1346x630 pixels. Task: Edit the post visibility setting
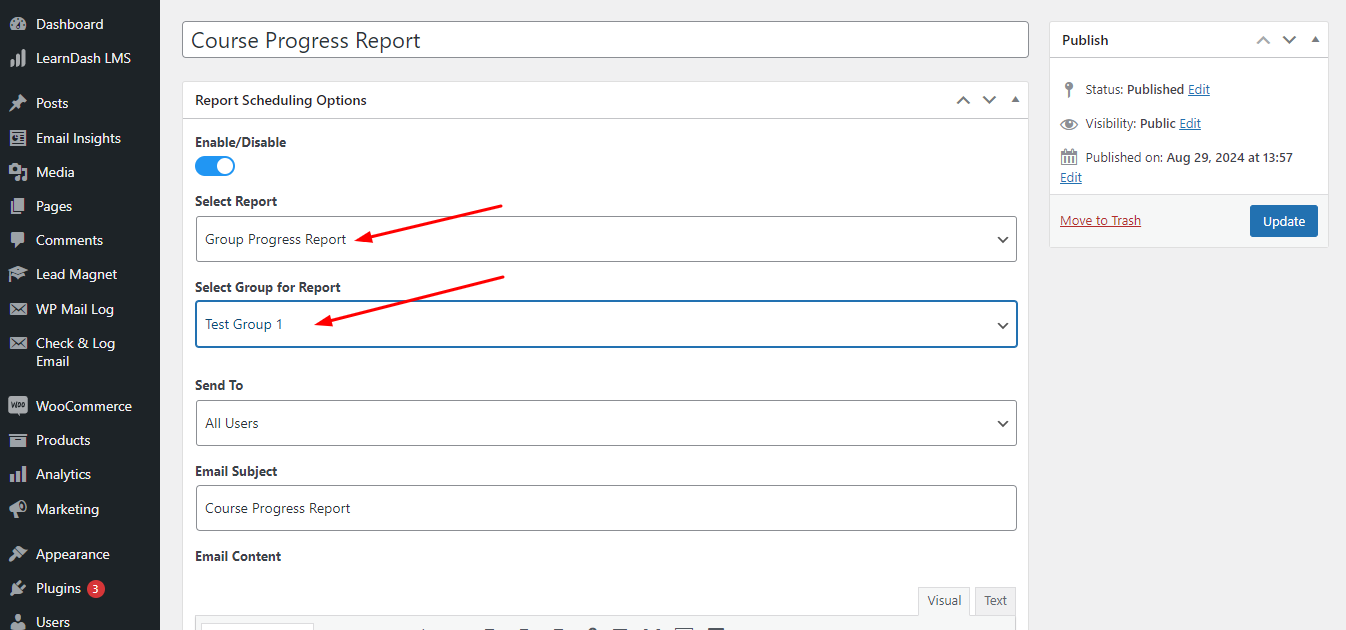1190,124
